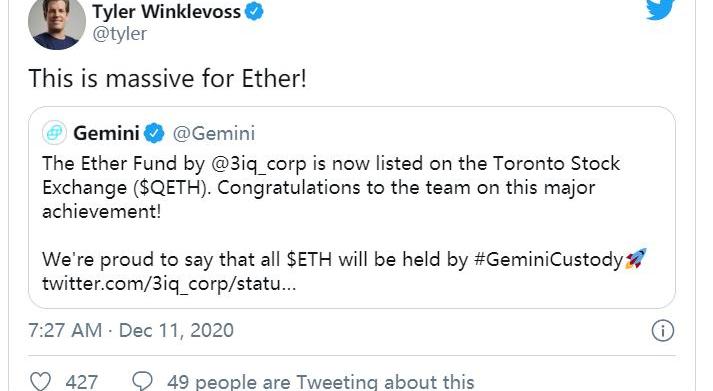
Task: Click the Gemini avatar logo
Action: tap(54, 133)
